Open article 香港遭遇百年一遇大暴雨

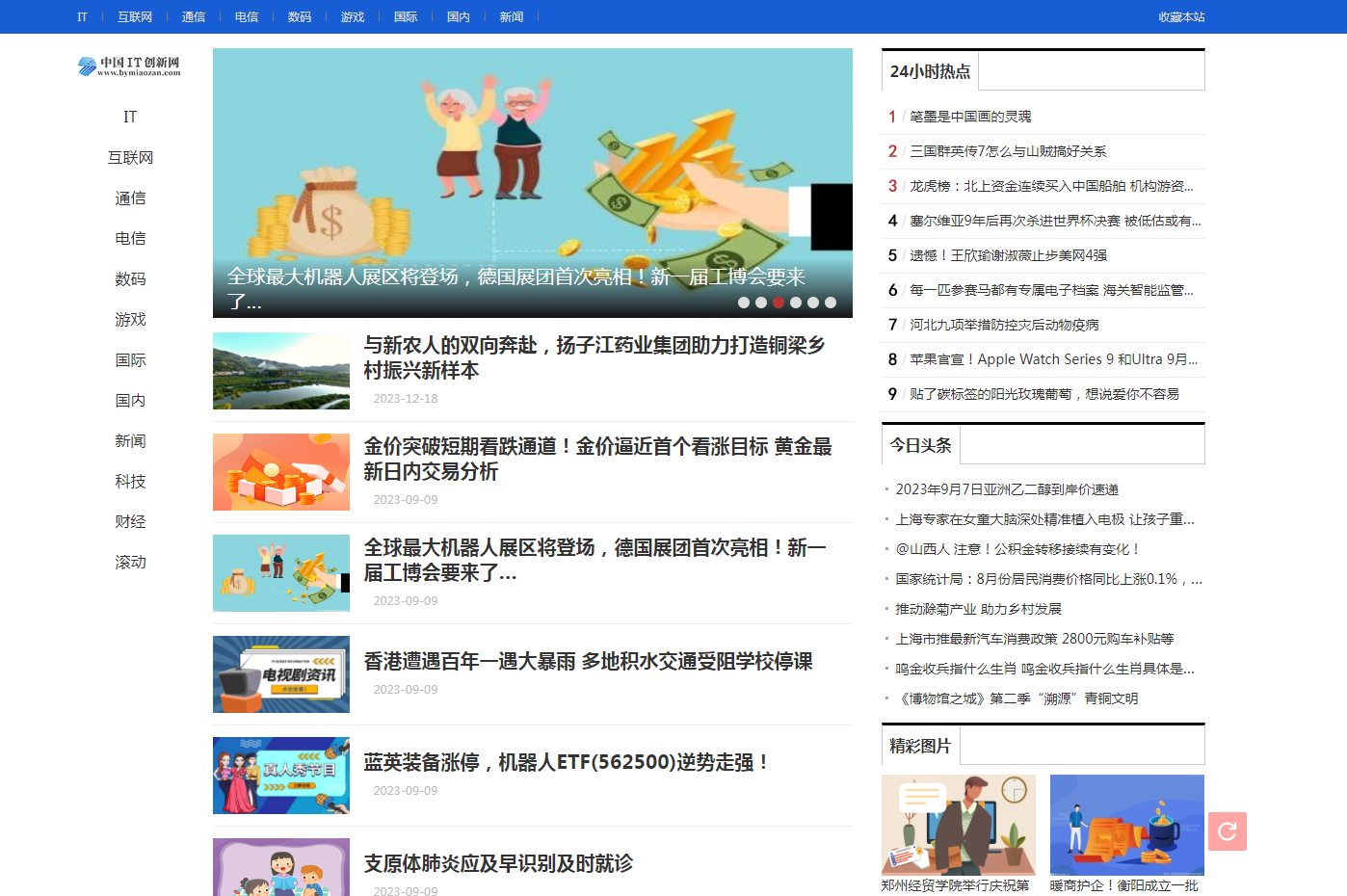[588, 661]
